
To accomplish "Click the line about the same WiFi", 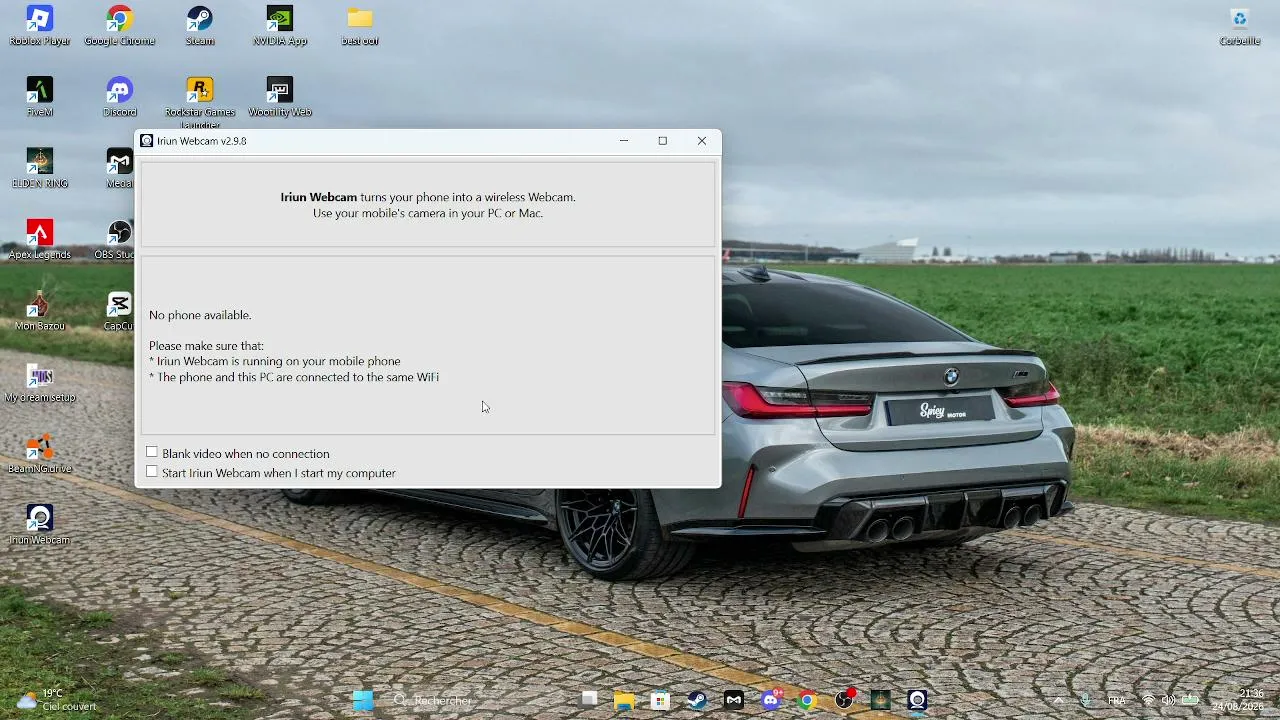I will (294, 377).
